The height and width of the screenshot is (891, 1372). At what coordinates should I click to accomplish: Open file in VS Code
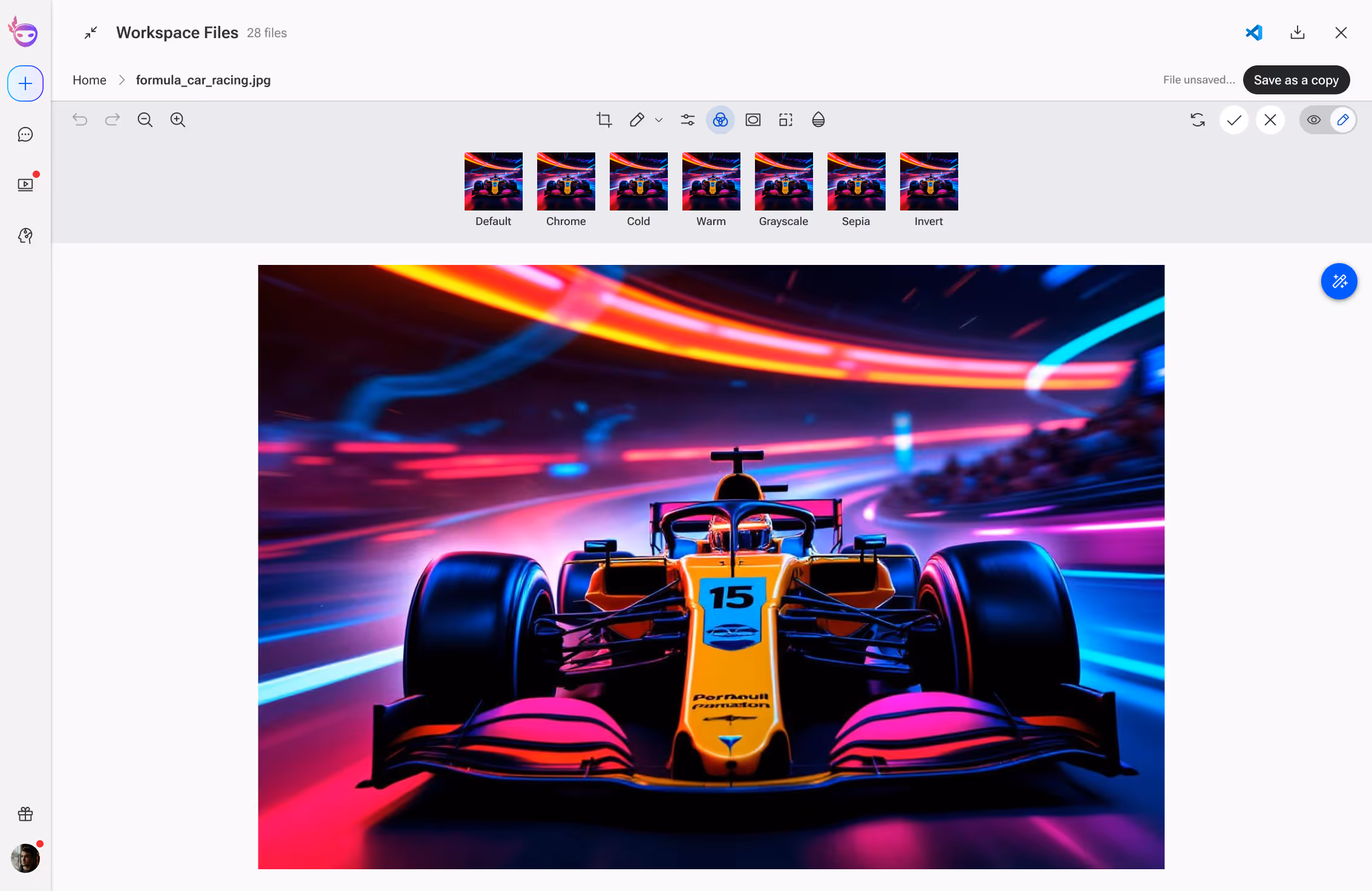tap(1253, 33)
